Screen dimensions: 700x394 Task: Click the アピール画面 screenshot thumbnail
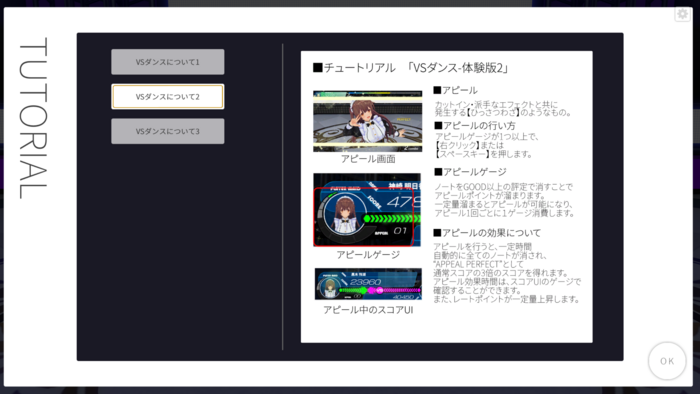[x=367, y=121]
